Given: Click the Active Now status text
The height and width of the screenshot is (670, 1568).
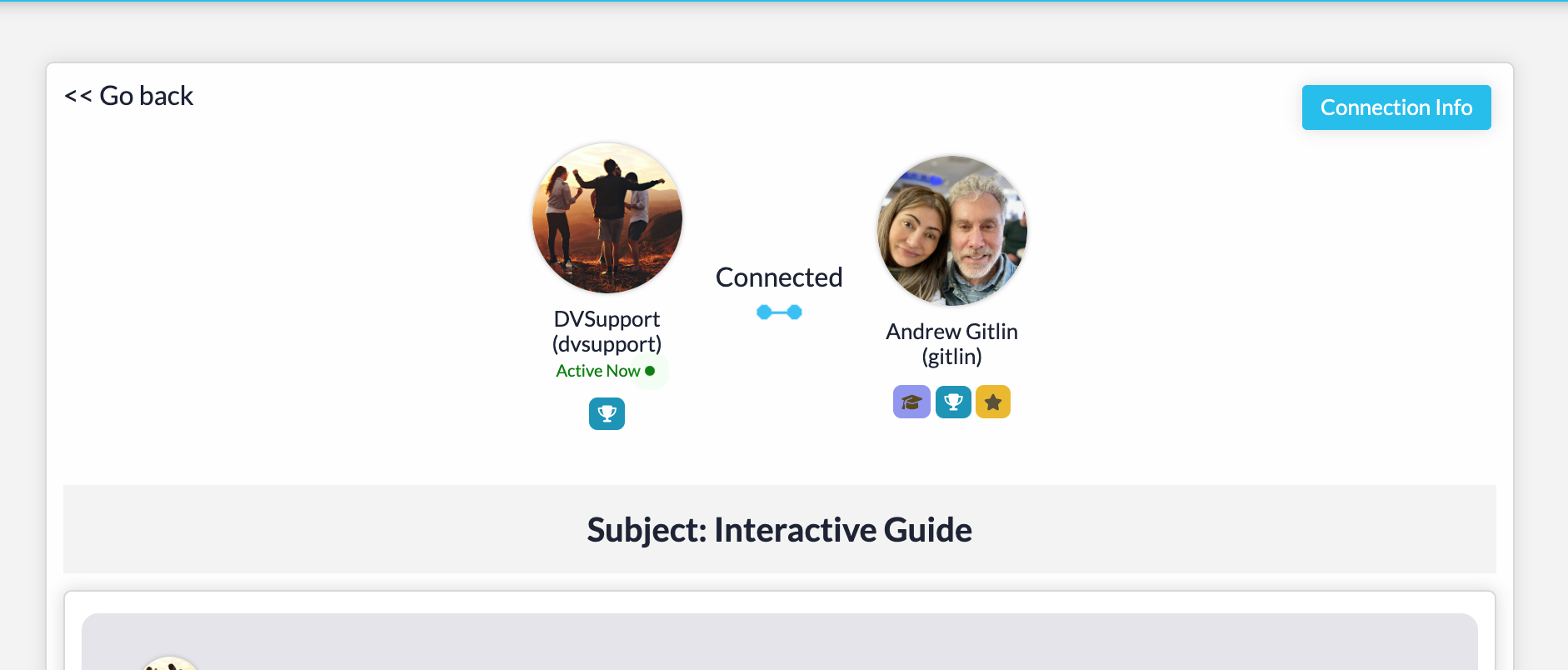Looking at the screenshot, I should pos(597,371).
